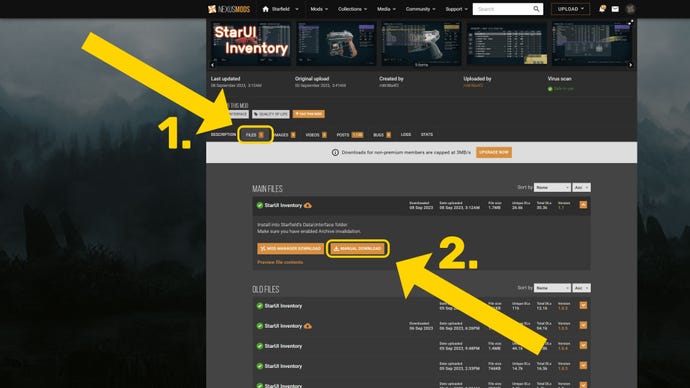The image size is (690, 388).
Task: Open the fourth gallery thumbnail with item list
Action: click(x=506, y=44)
